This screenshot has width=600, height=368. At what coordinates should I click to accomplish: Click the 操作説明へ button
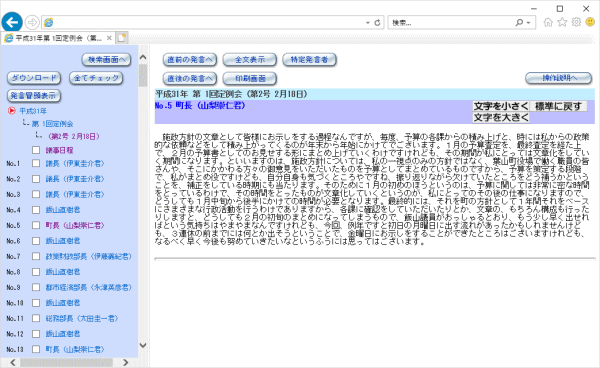click(559, 78)
